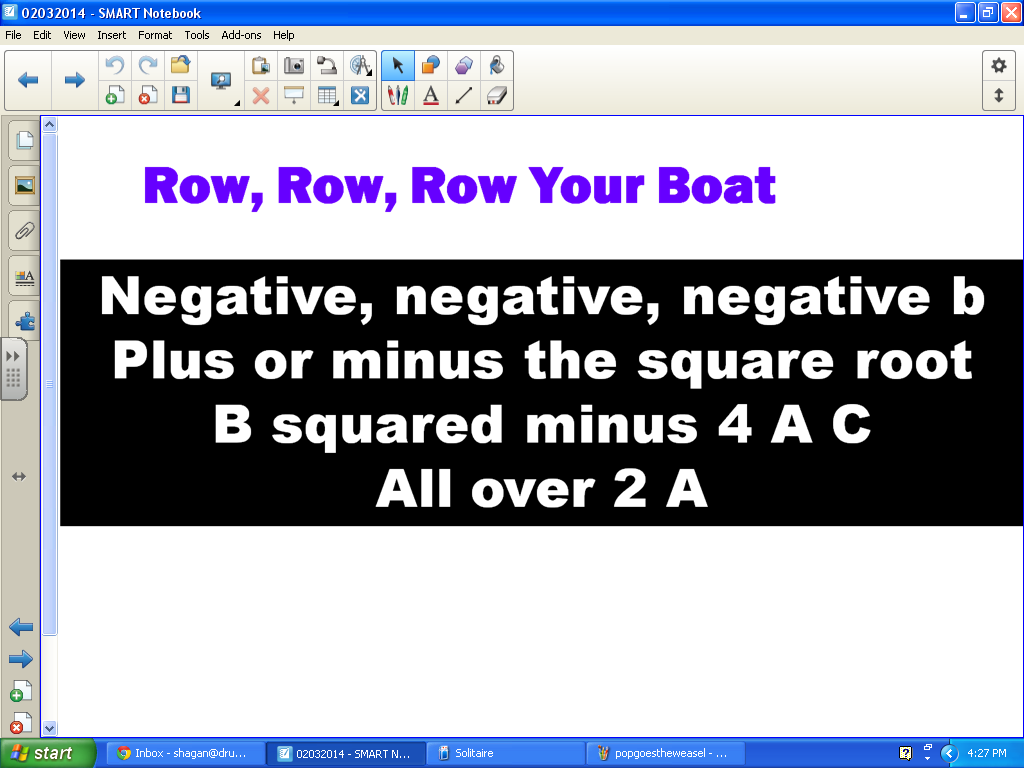The width and height of the screenshot is (1024, 768).
Task: Click the 4:27 PM clock
Action: [987, 754]
